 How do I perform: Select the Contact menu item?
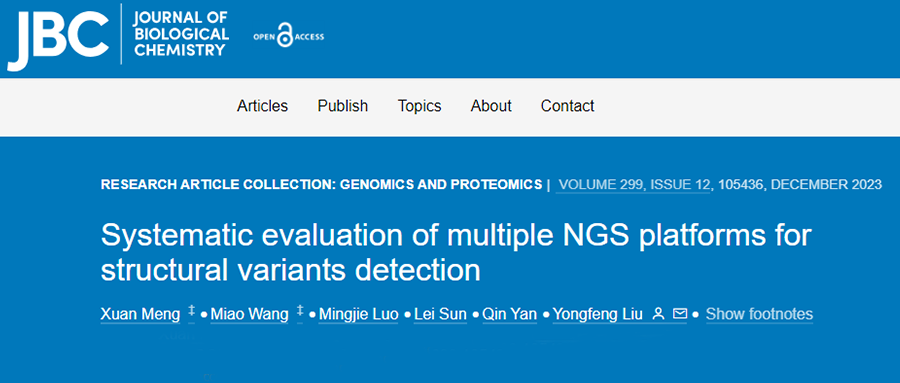tap(568, 106)
